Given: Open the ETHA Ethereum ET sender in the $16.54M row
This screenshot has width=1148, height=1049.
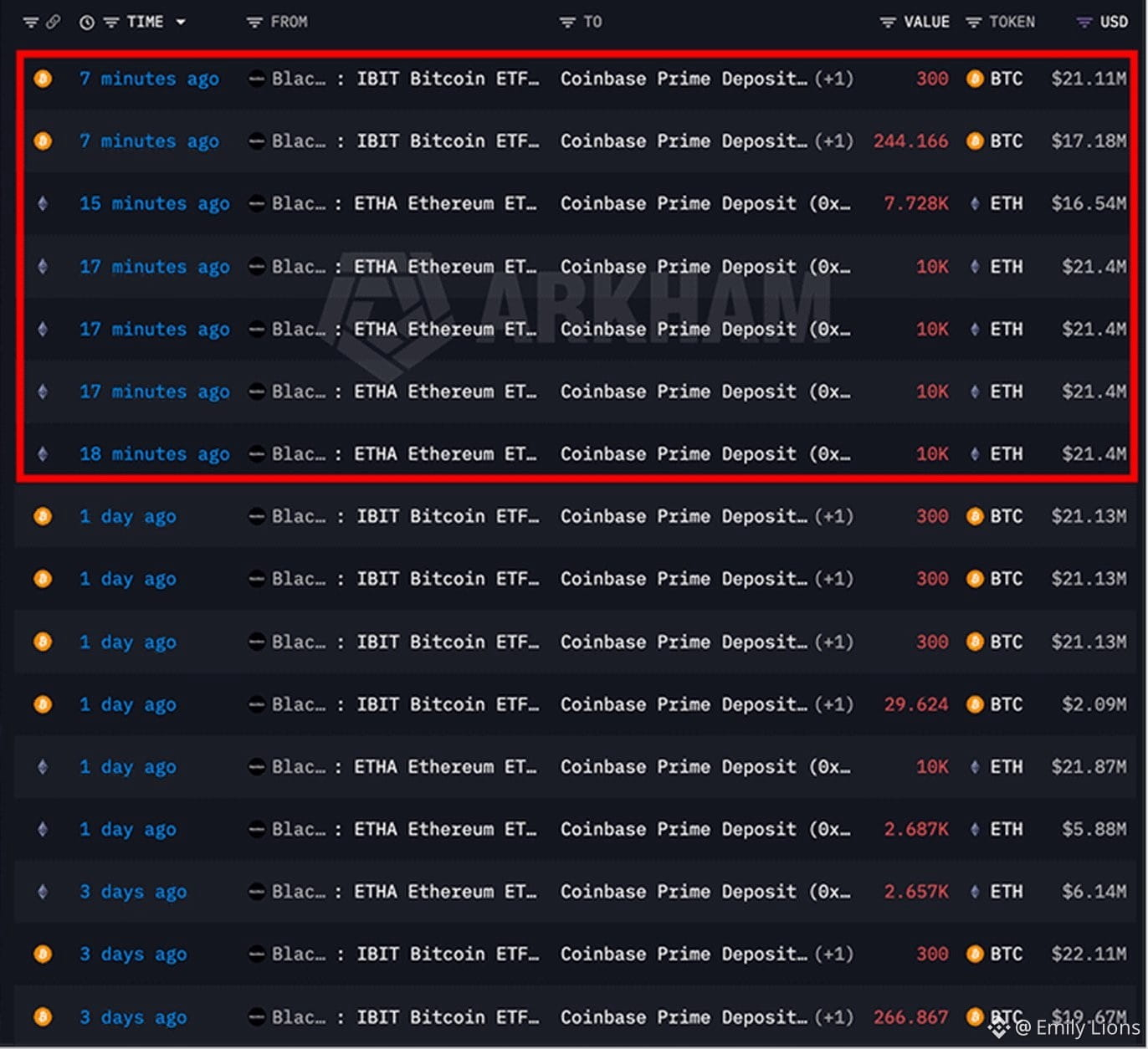Looking at the screenshot, I should 445,203.
